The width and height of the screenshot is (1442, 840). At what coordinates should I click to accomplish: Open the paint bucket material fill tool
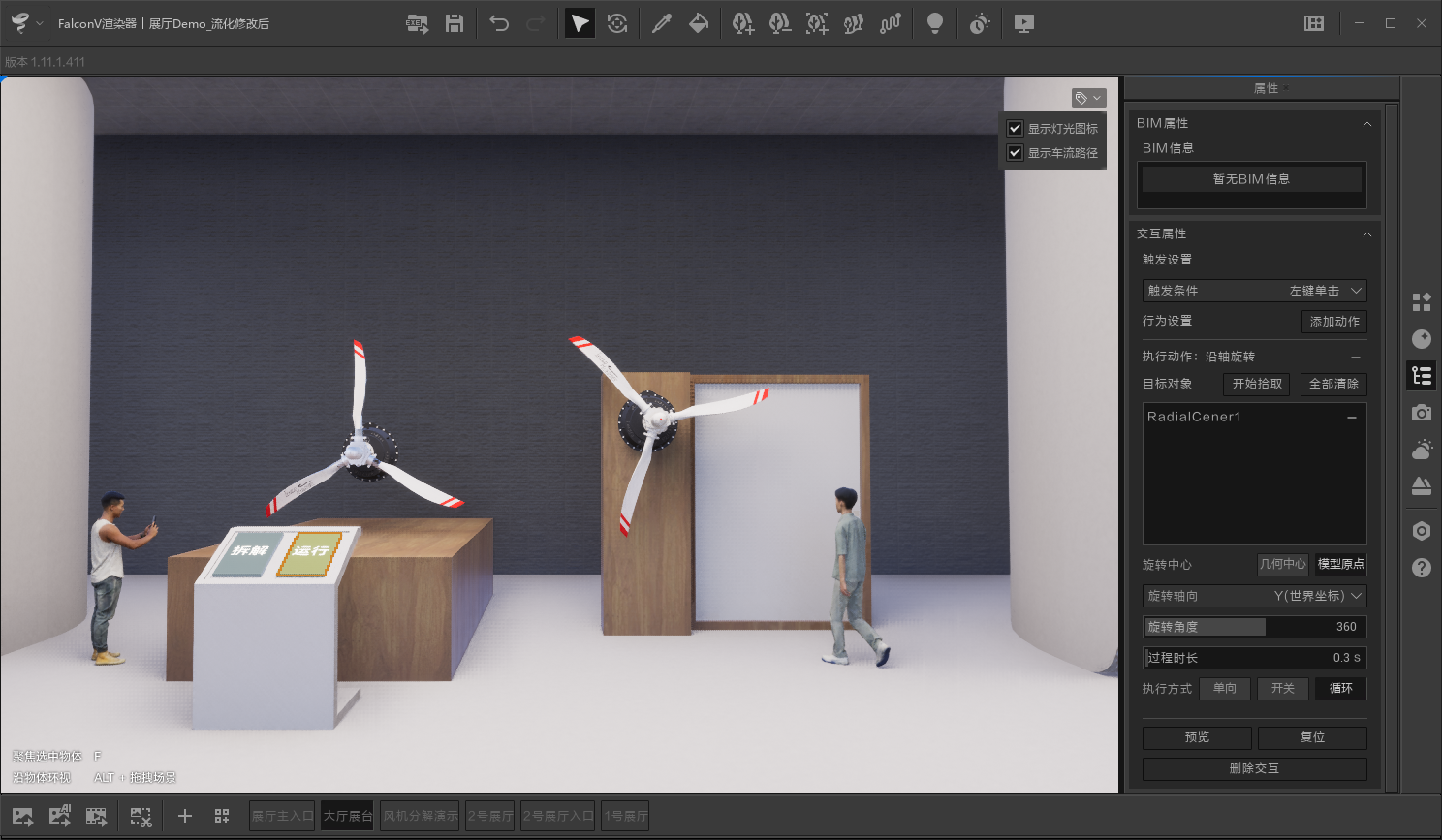pos(700,22)
